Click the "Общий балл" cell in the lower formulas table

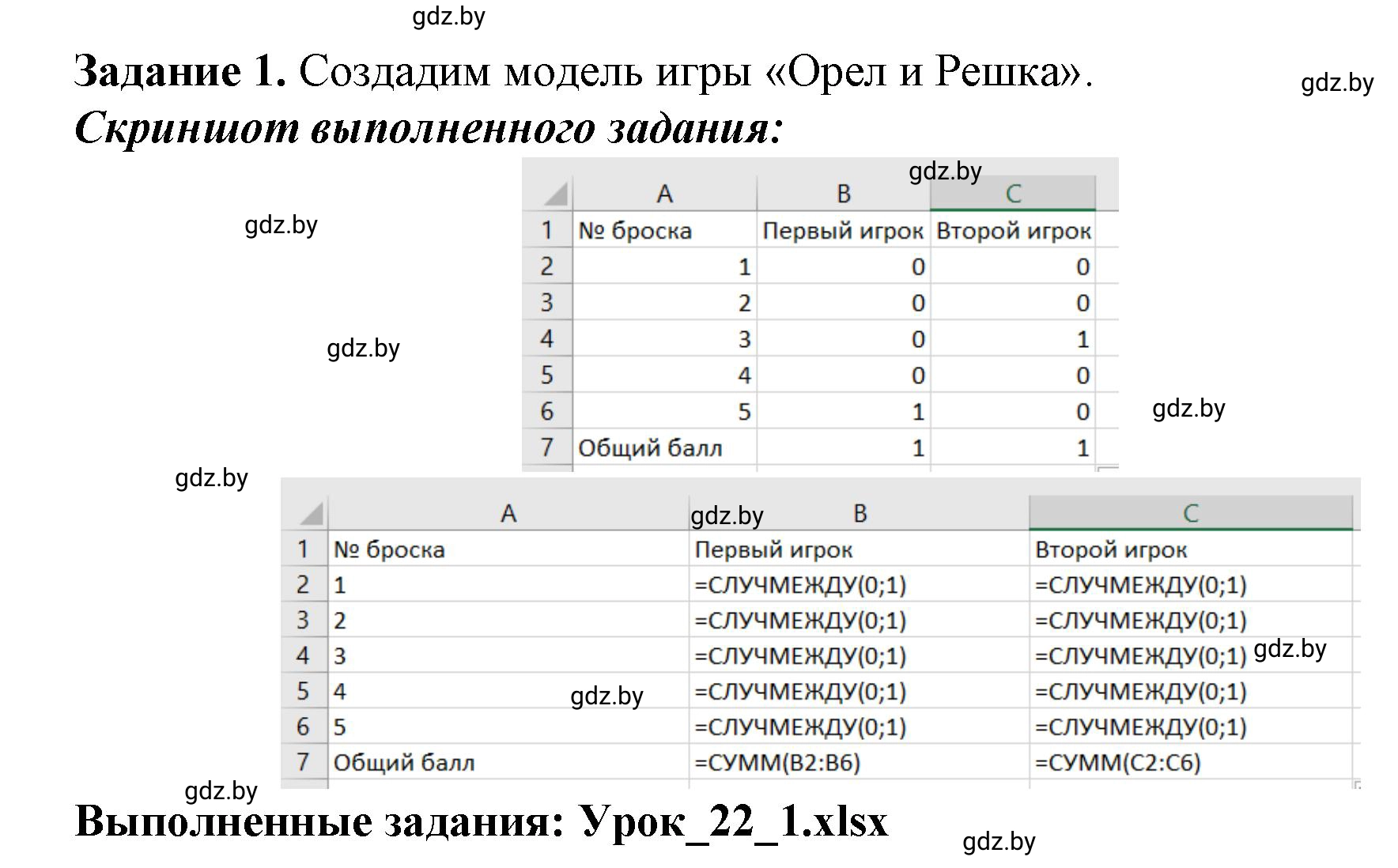pyautogui.click(x=508, y=762)
